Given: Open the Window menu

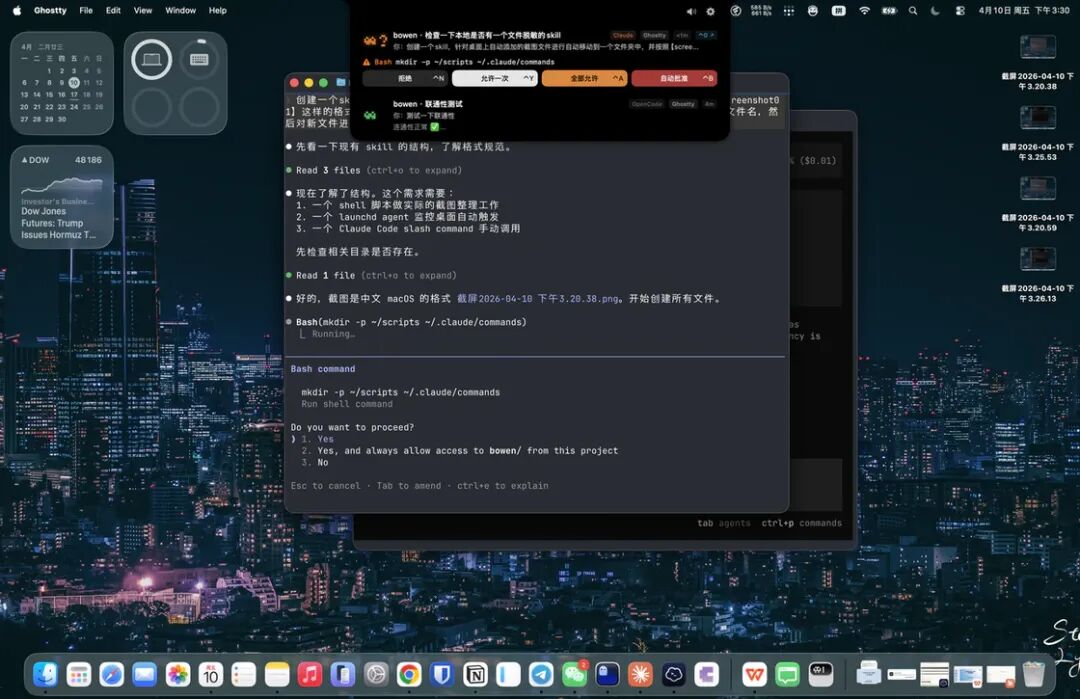Looking at the screenshot, I should (180, 10).
